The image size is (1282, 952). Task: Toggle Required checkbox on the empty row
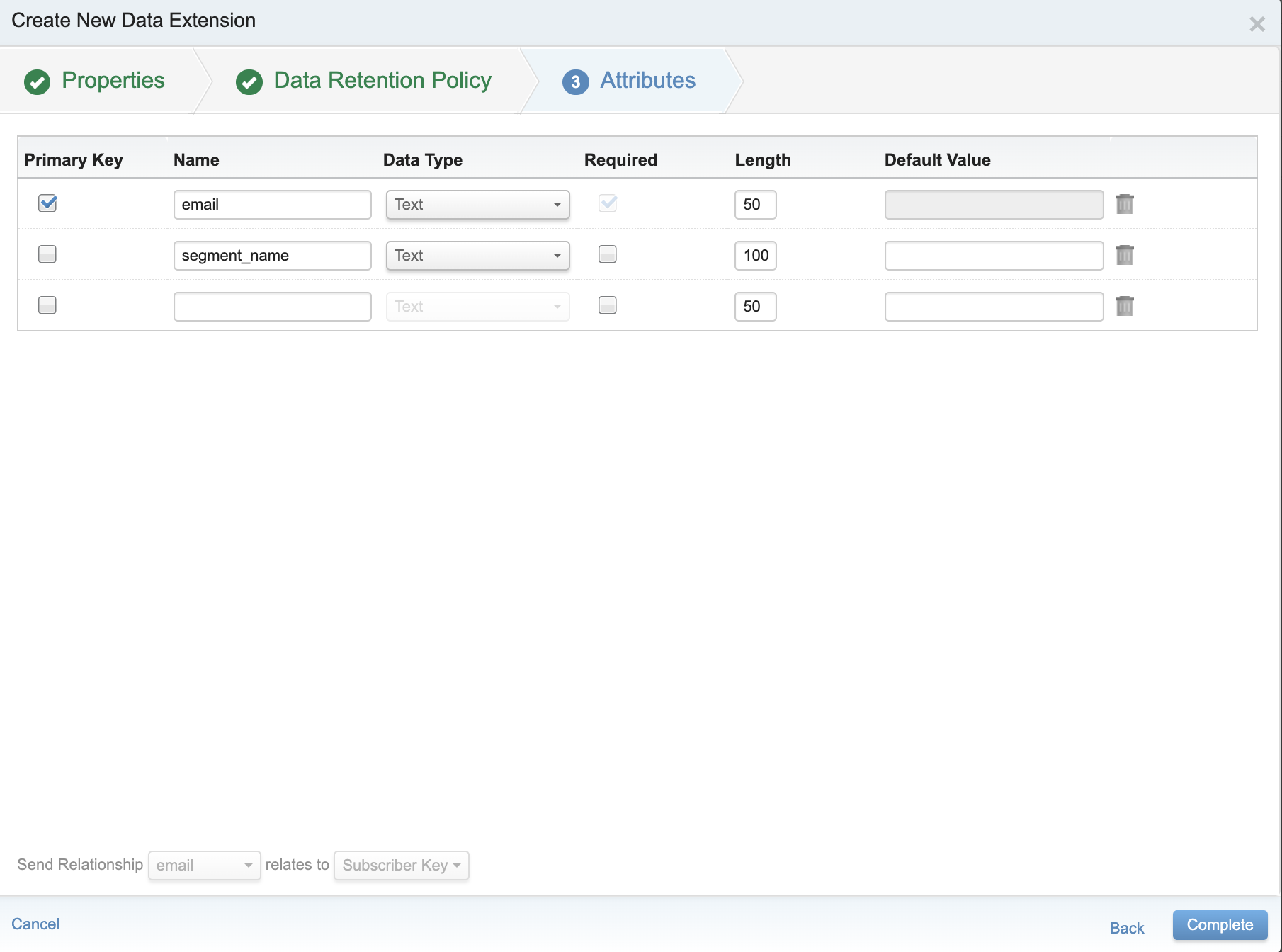[608, 305]
